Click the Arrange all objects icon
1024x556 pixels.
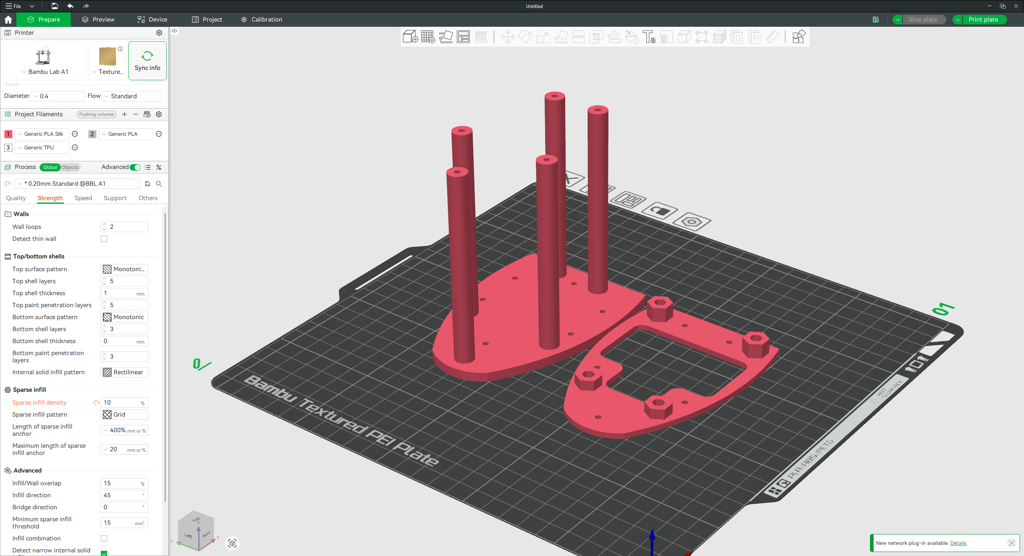pyautogui.click(x=463, y=37)
